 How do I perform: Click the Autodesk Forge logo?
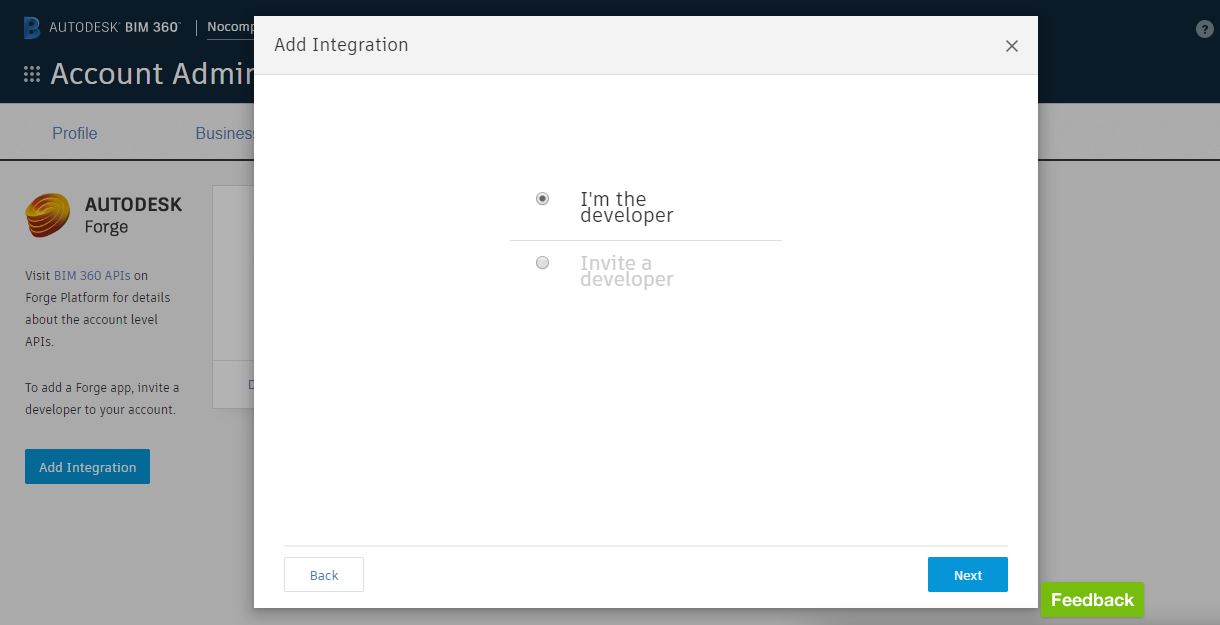tap(104, 215)
